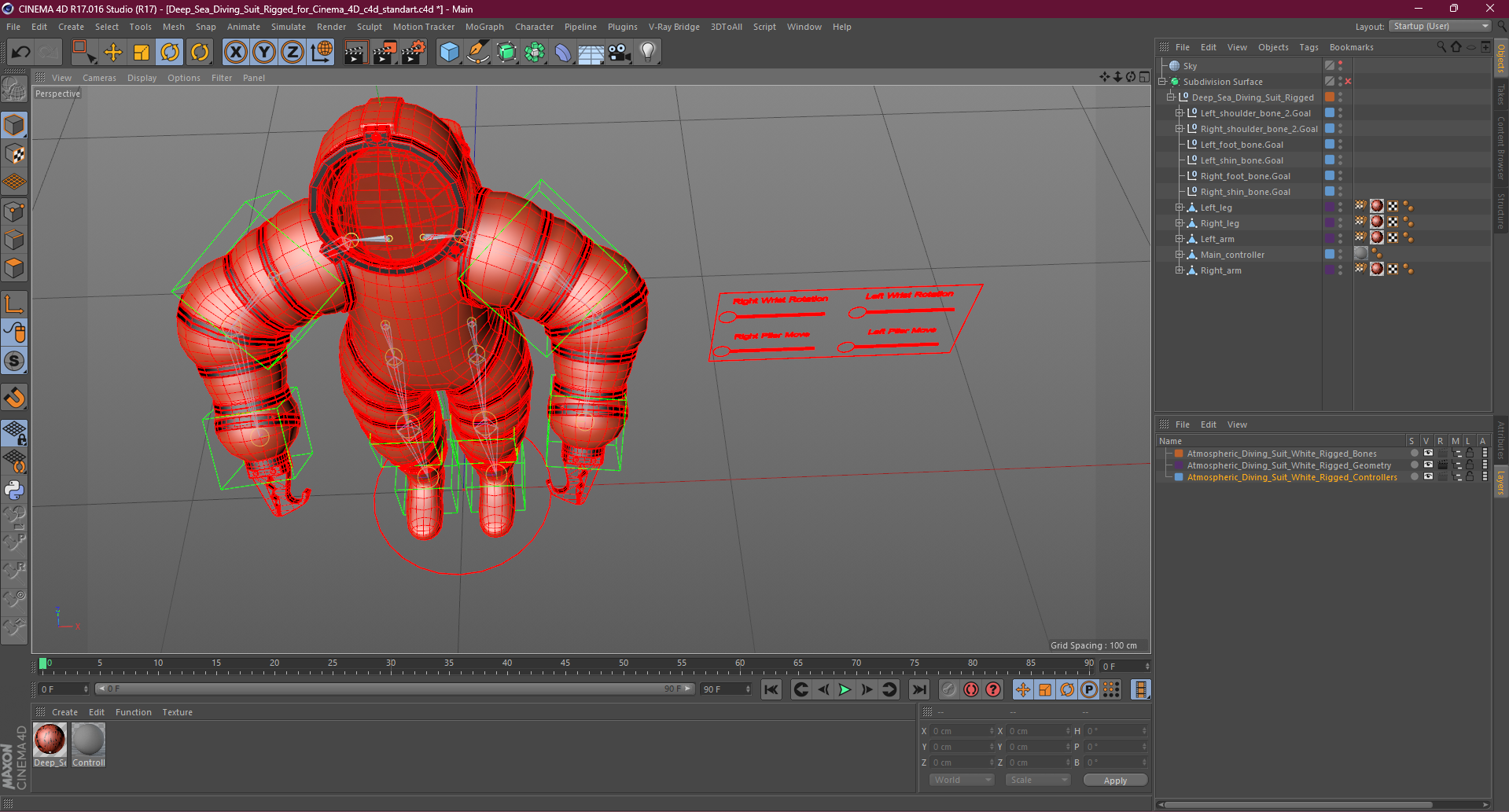Toggle visibility of Rigged_Geometry layer

pyautogui.click(x=1428, y=465)
